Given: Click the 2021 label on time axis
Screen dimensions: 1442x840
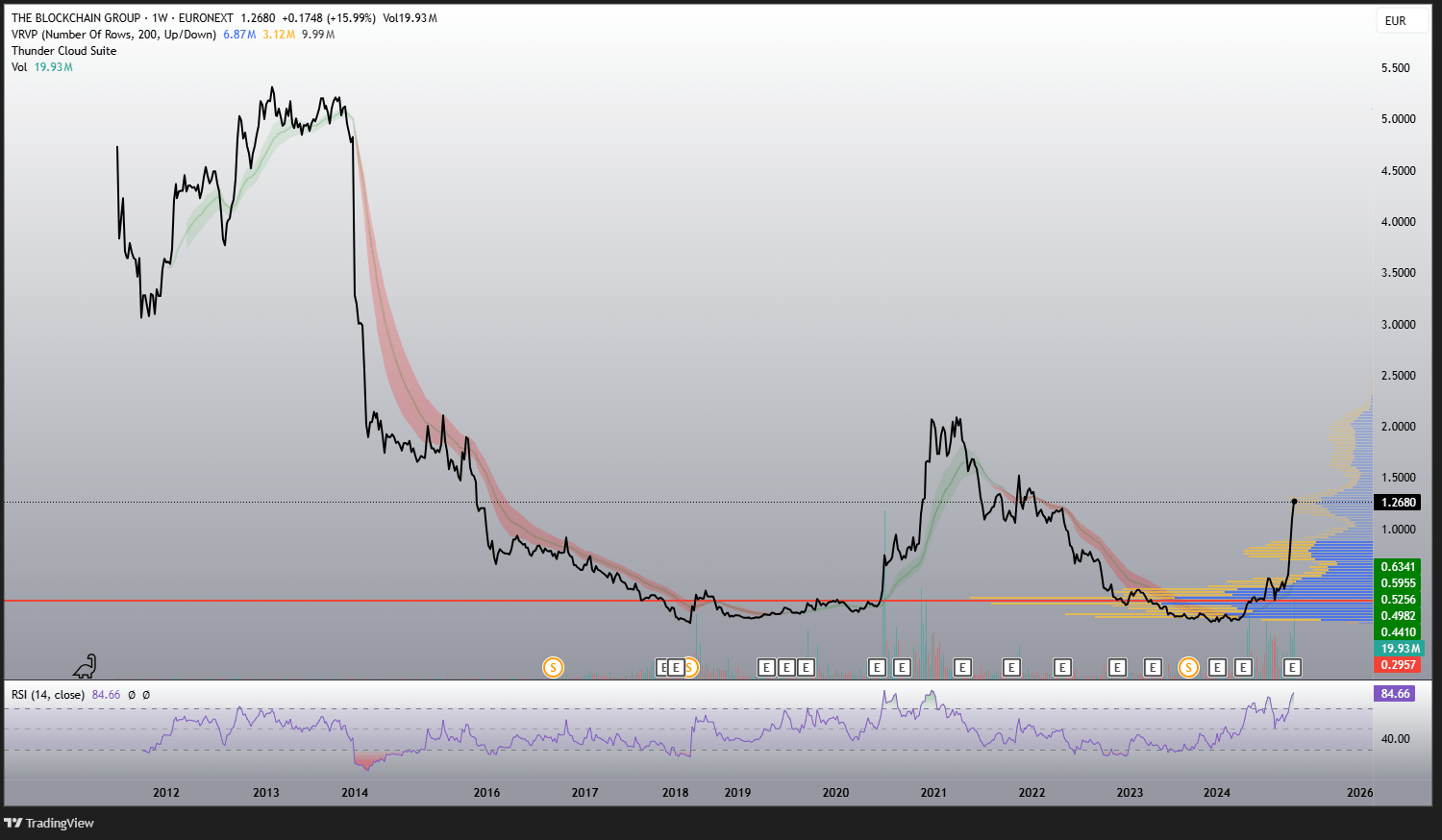Looking at the screenshot, I should click(933, 793).
